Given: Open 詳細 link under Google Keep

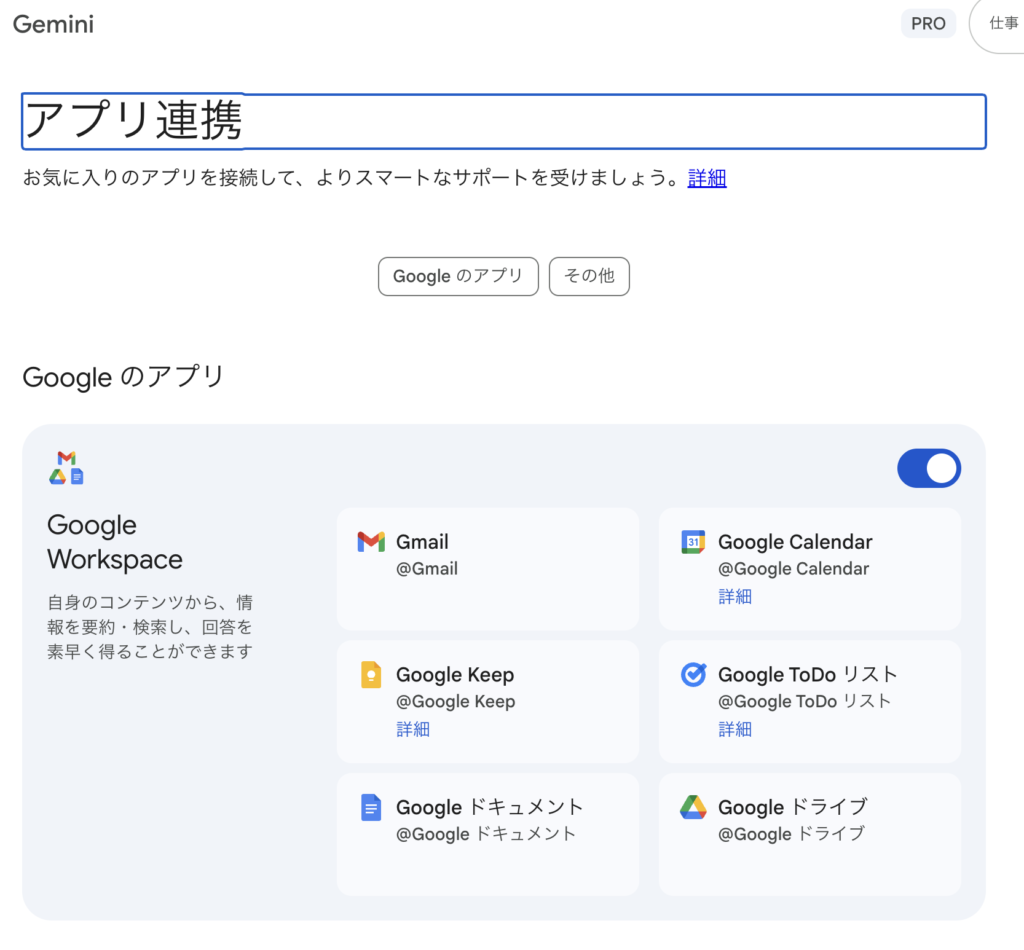Looking at the screenshot, I should coord(413,729).
